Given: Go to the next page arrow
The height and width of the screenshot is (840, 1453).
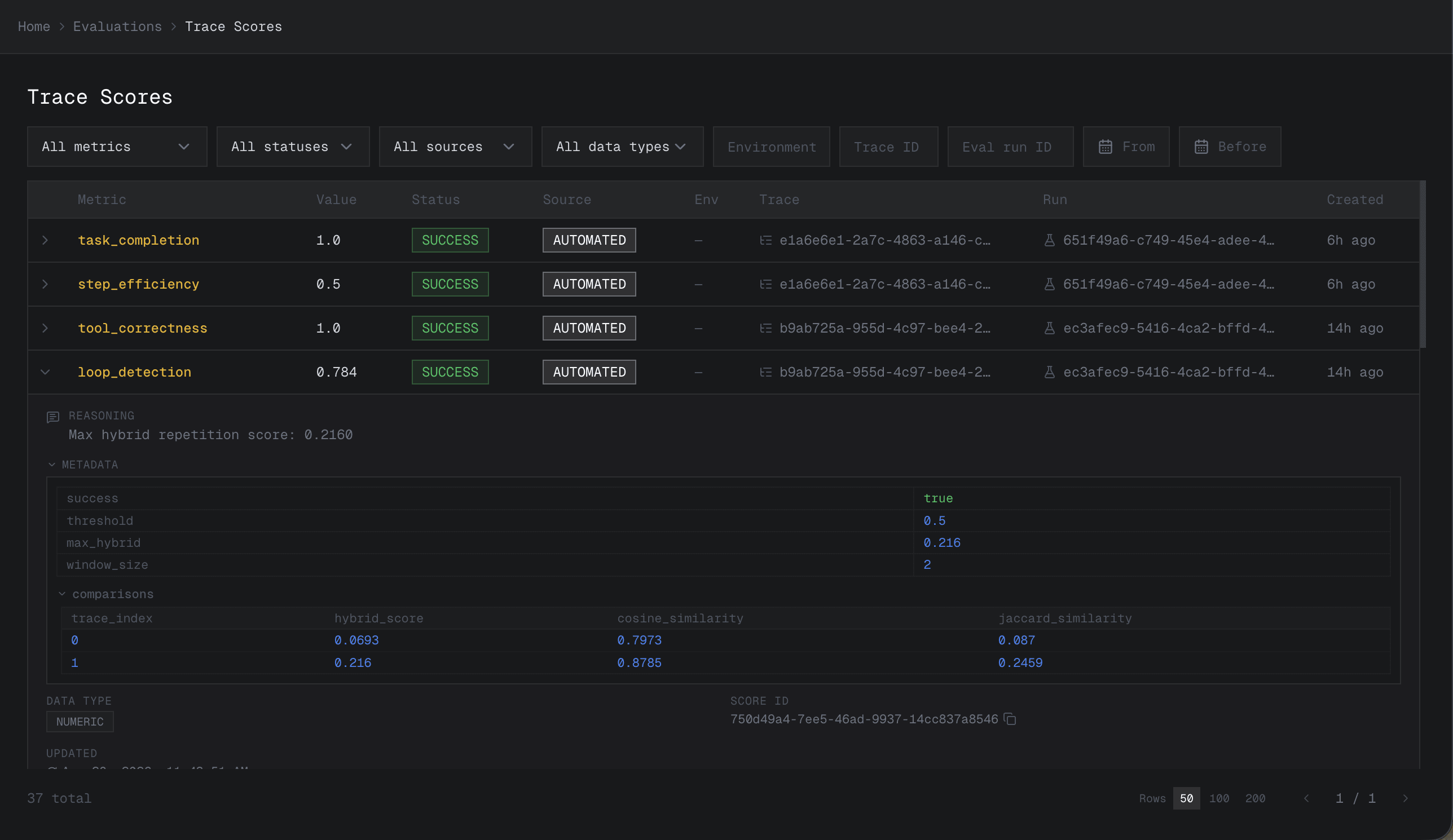Looking at the screenshot, I should click(1406, 798).
